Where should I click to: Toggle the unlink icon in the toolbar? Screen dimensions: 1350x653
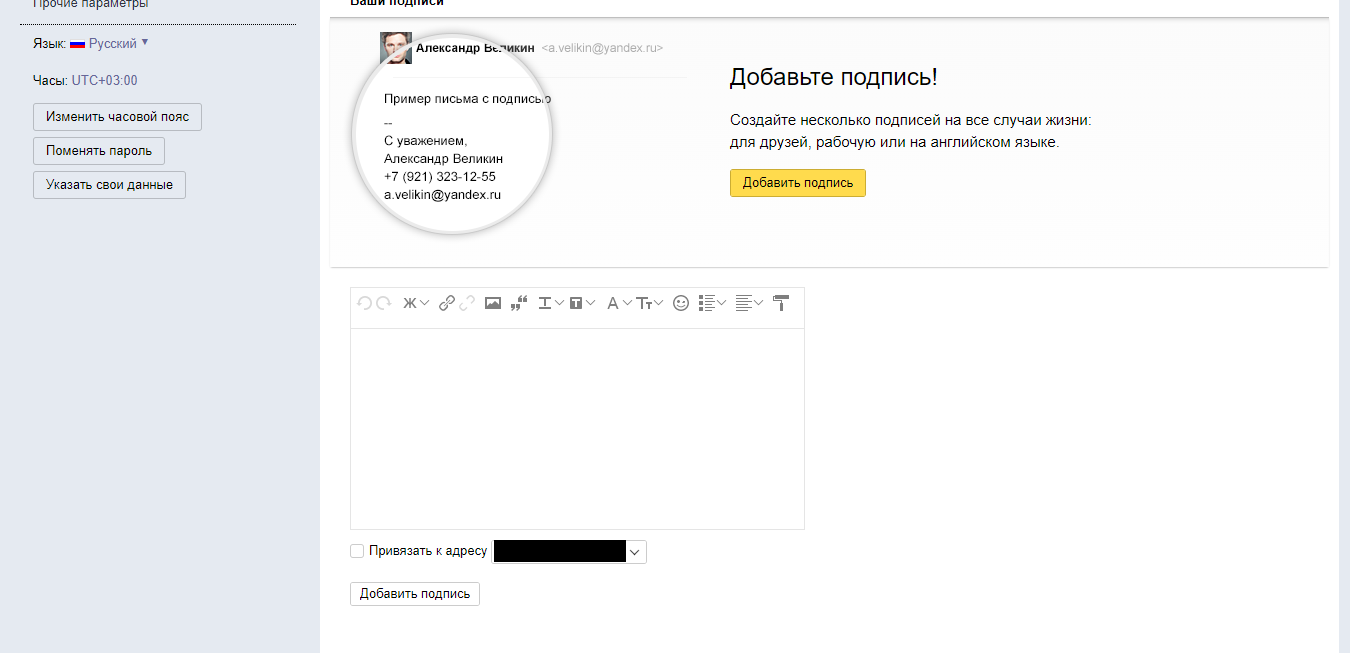pos(467,302)
